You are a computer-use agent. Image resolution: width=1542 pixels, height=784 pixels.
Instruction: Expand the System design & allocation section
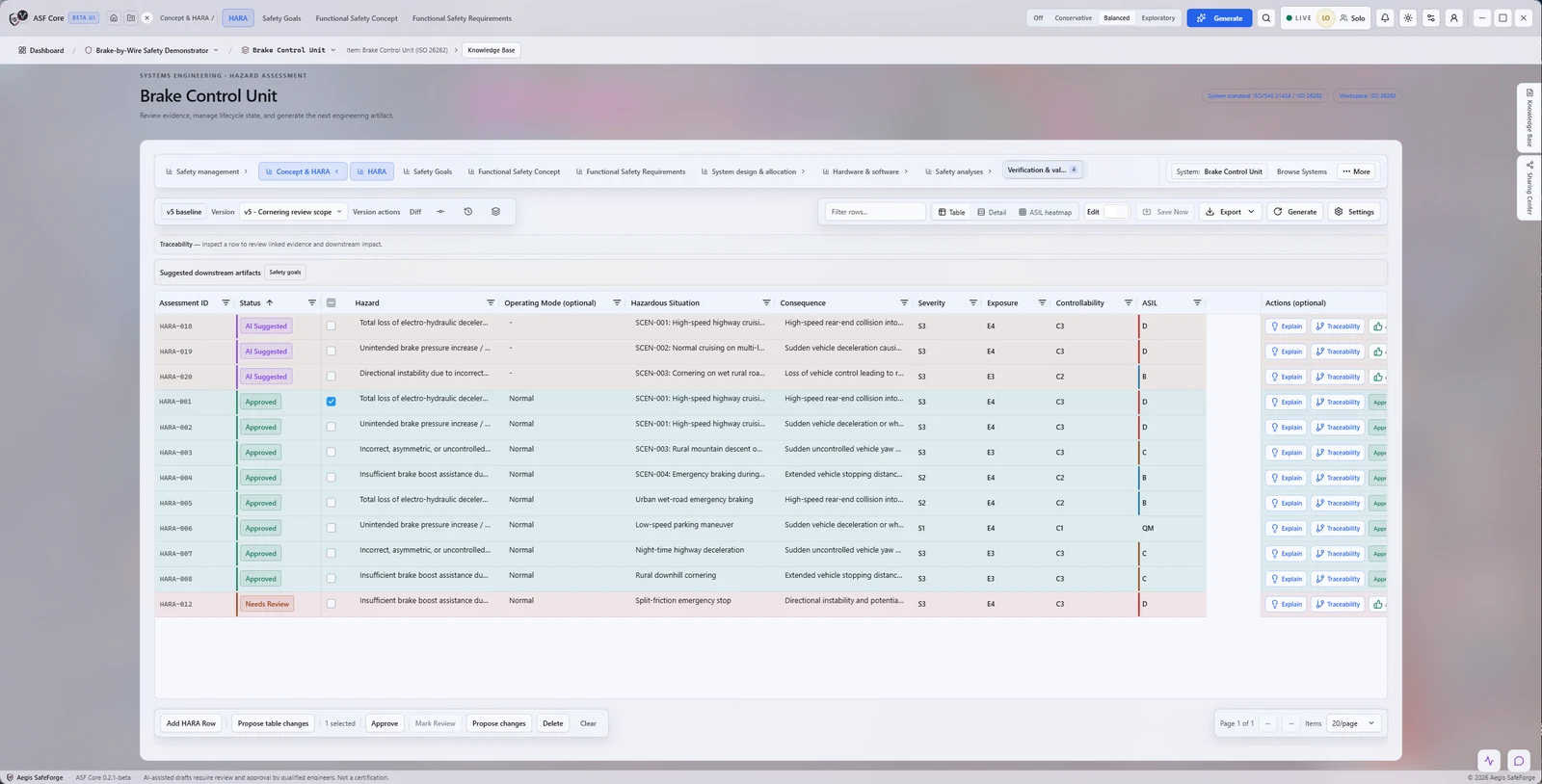(x=754, y=171)
